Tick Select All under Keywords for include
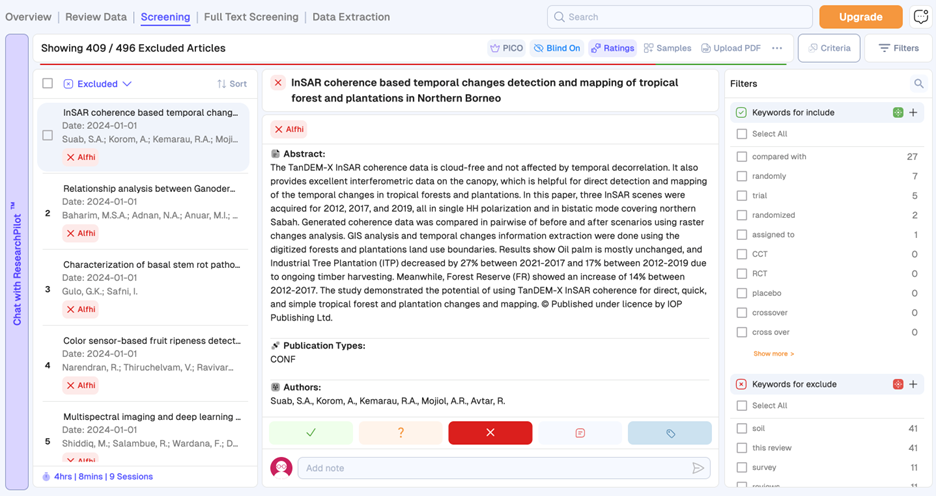This screenshot has height=496, width=936. tap(742, 134)
